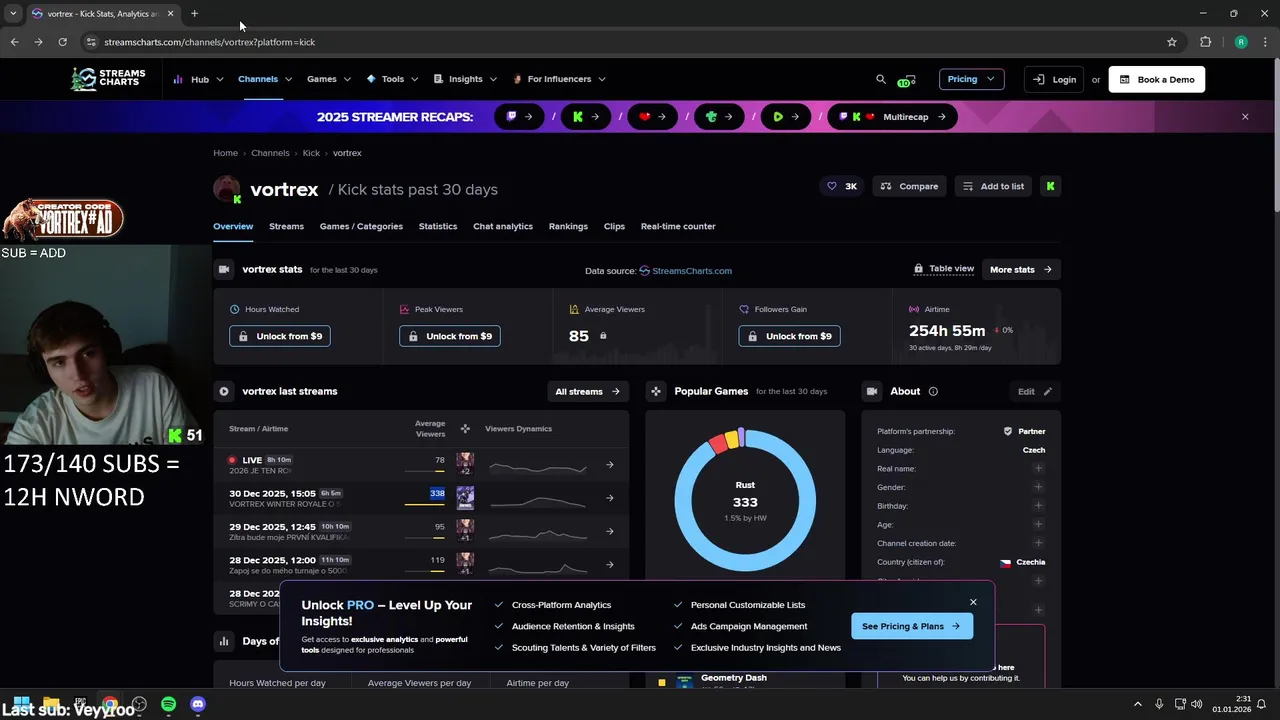
Task: Click the Compare button
Action: pyautogui.click(x=910, y=186)
